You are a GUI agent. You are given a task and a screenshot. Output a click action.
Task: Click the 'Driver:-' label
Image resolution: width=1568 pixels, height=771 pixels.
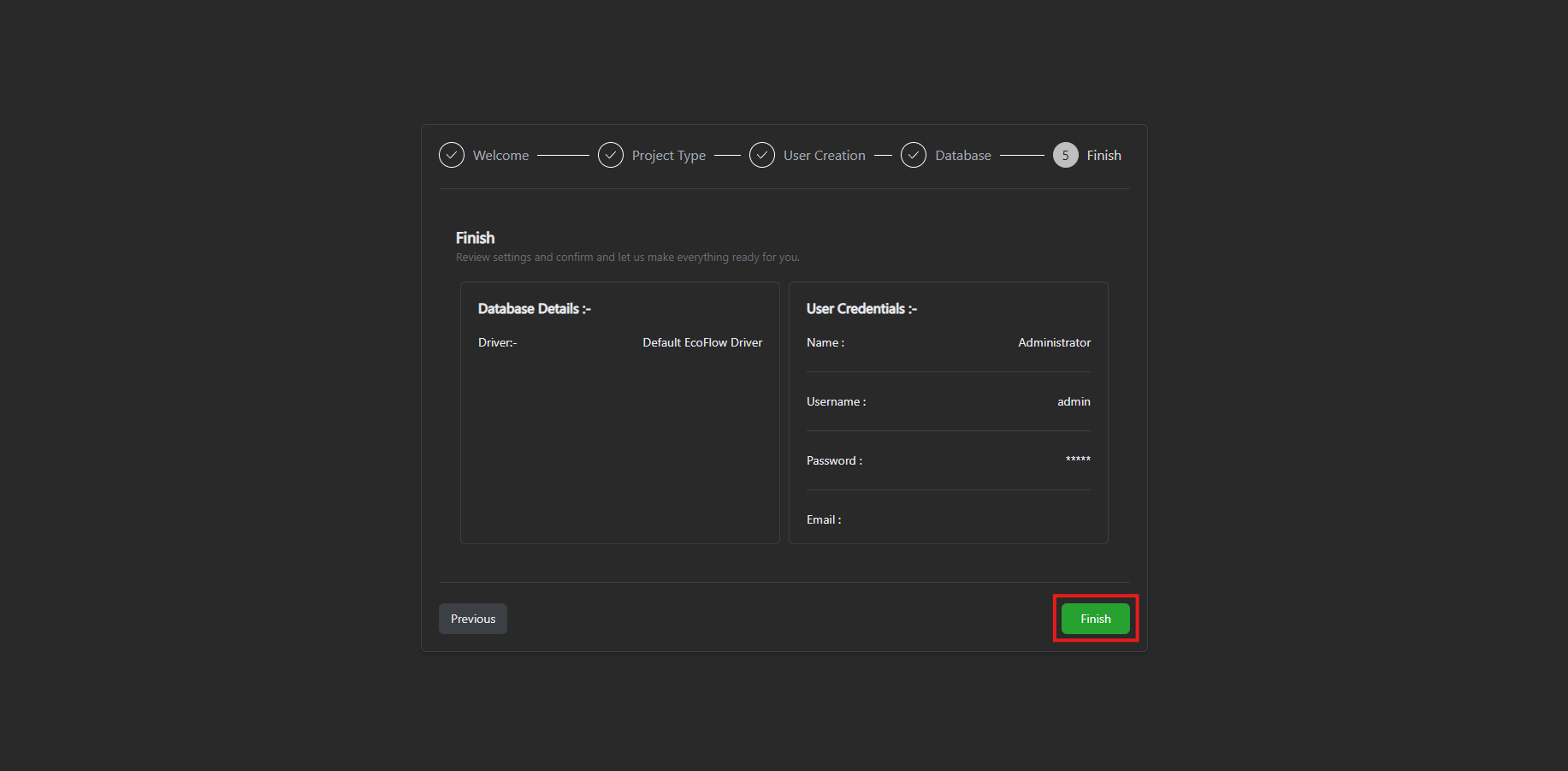[498, 342]
